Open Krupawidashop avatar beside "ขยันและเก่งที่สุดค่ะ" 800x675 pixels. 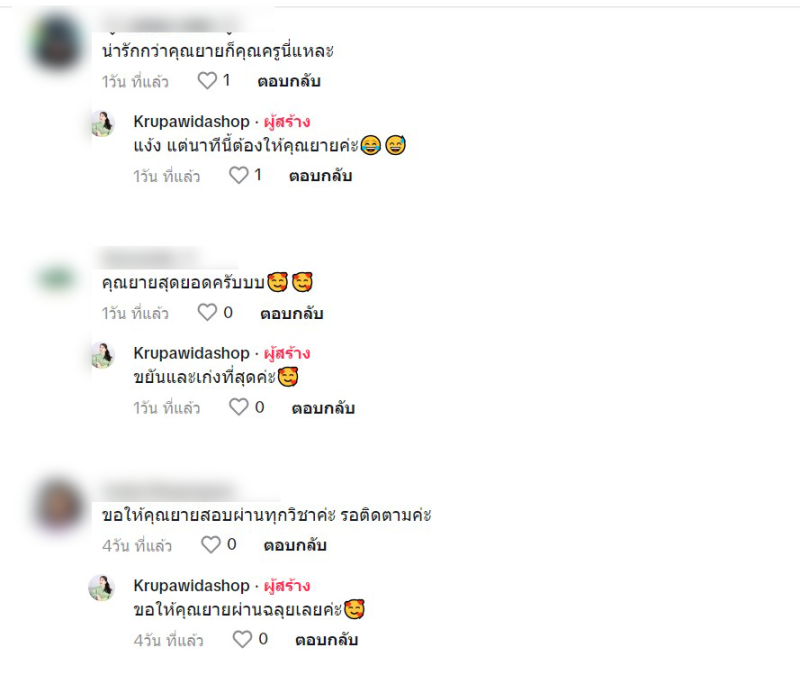click(x=103, y=355)
